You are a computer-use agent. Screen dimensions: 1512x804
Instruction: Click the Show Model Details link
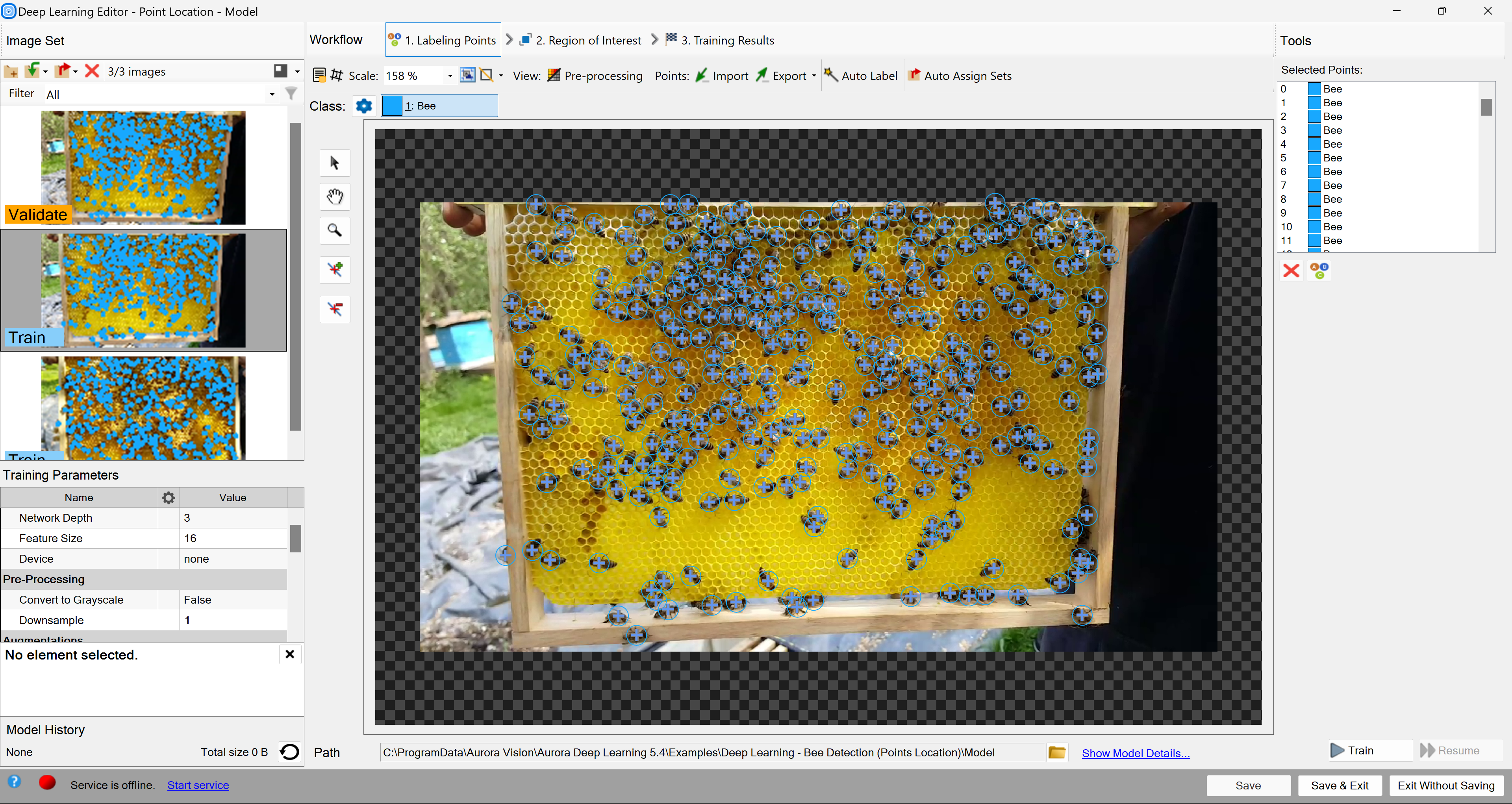[1135, 753]
